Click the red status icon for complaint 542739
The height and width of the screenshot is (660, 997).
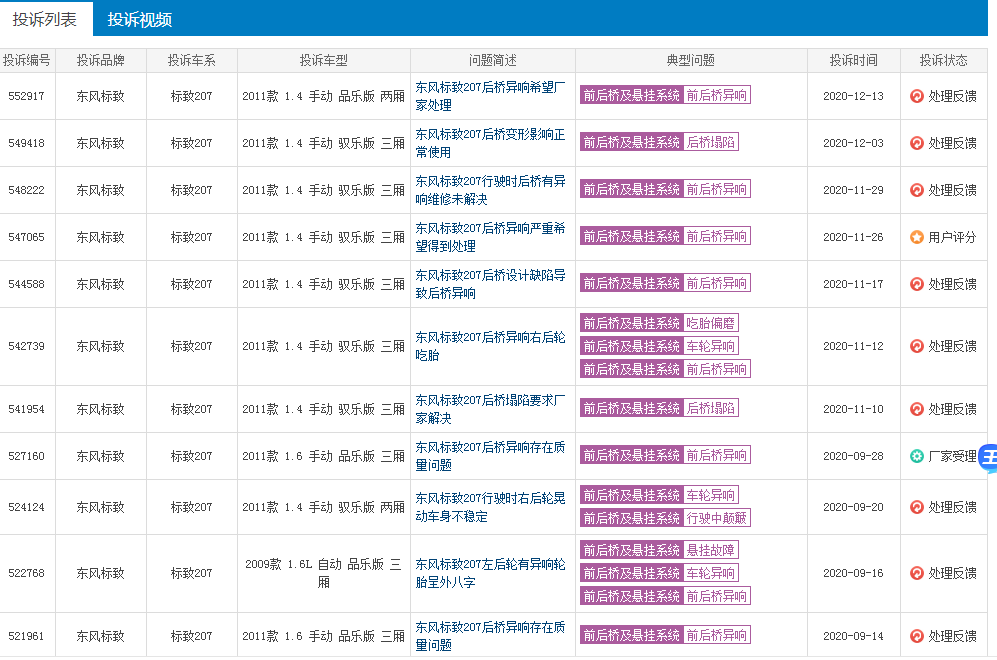tap(916, 346)
